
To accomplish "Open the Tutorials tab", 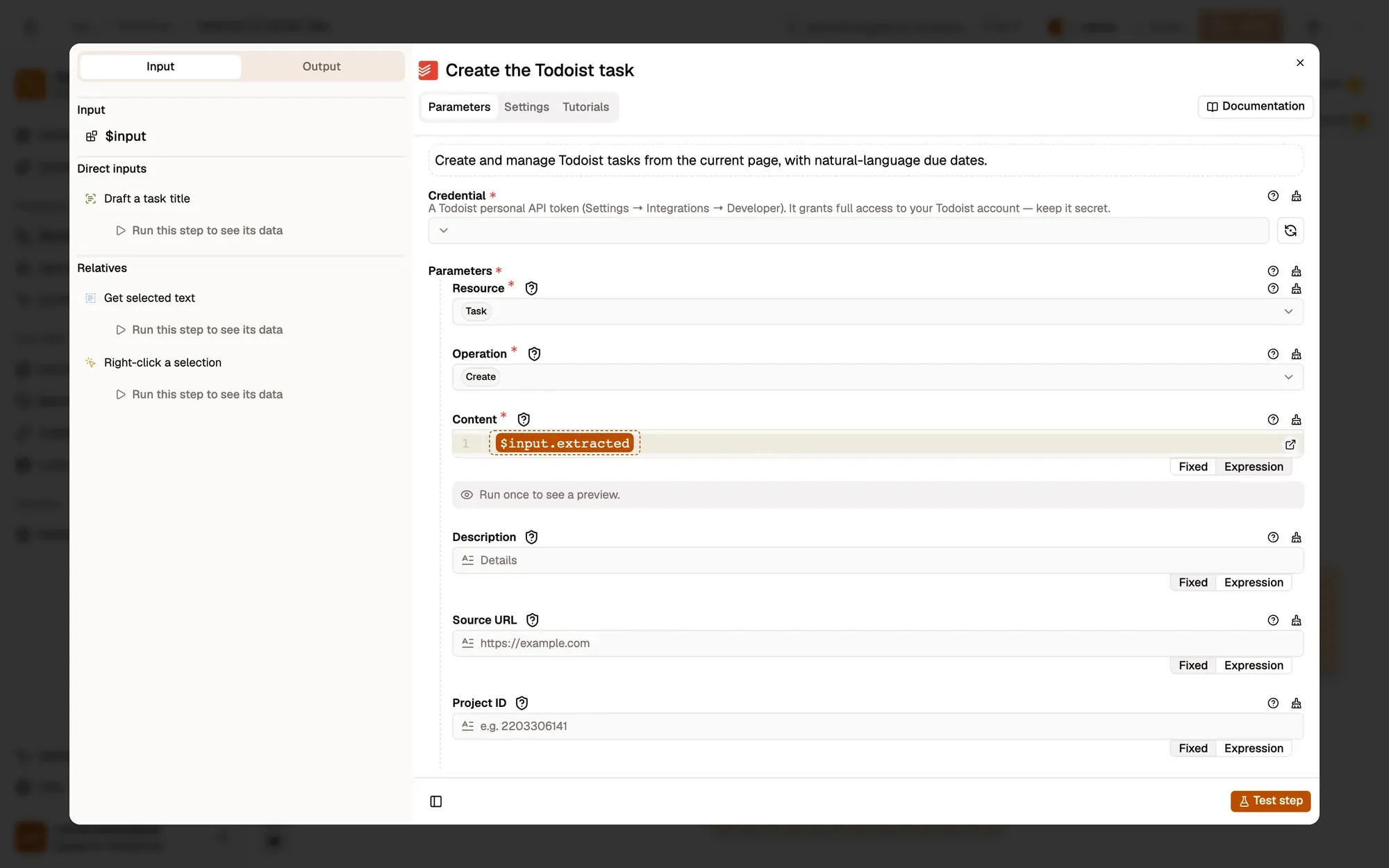I will pyautogui.click(x=585, y=107).
